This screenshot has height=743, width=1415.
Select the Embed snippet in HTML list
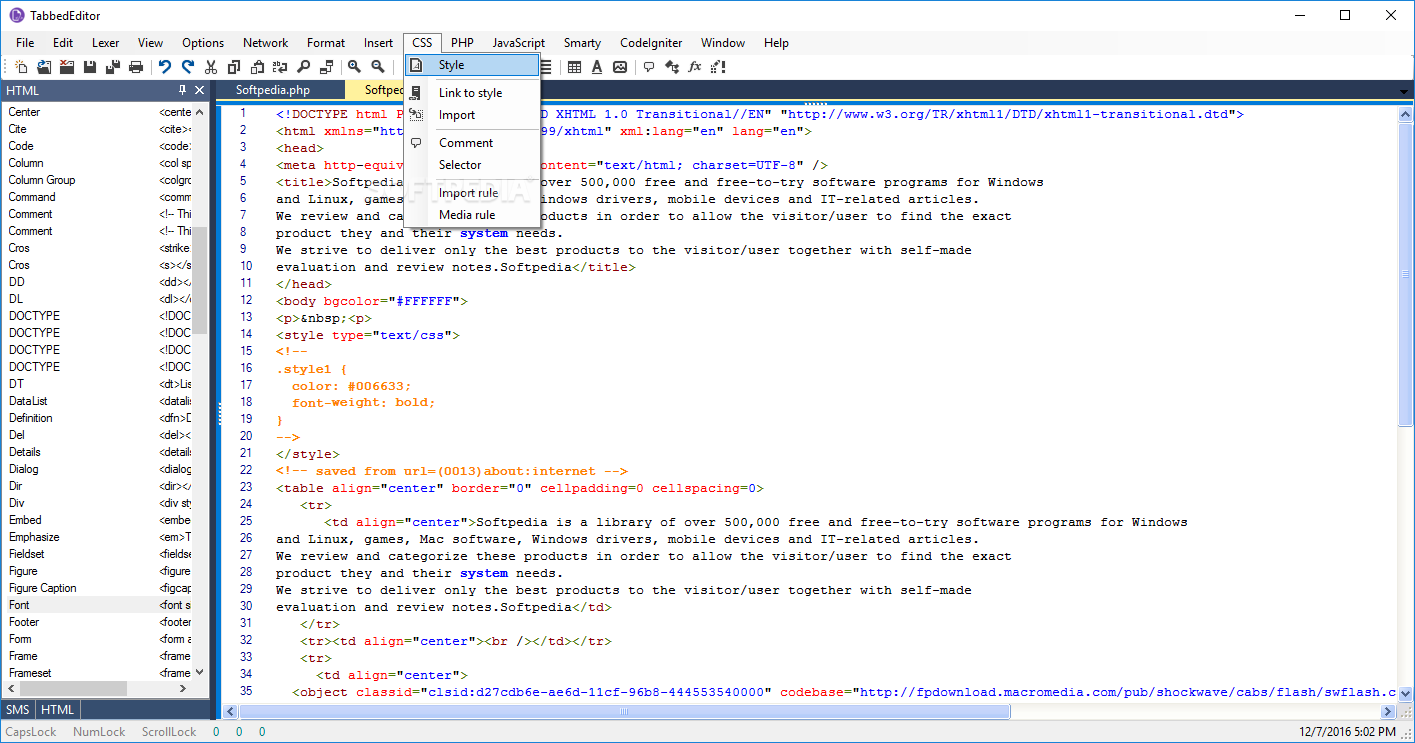point(99,520)
